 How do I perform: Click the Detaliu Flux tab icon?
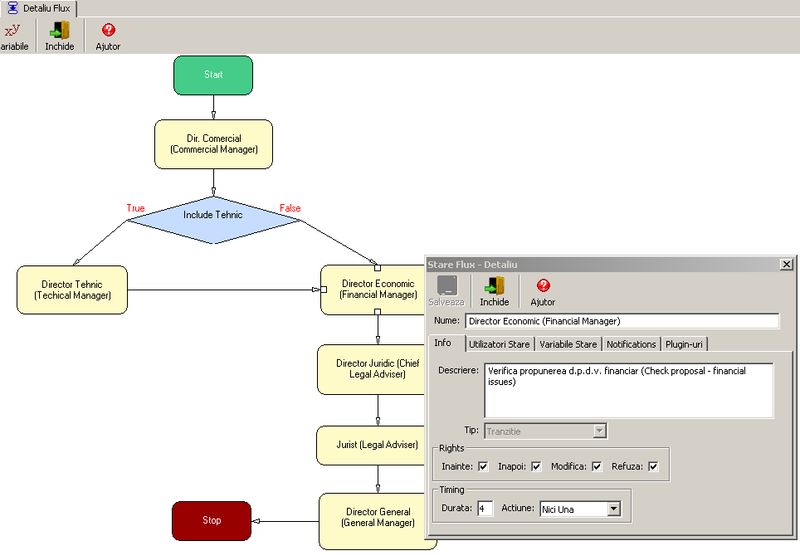click(x=12, y=8)
